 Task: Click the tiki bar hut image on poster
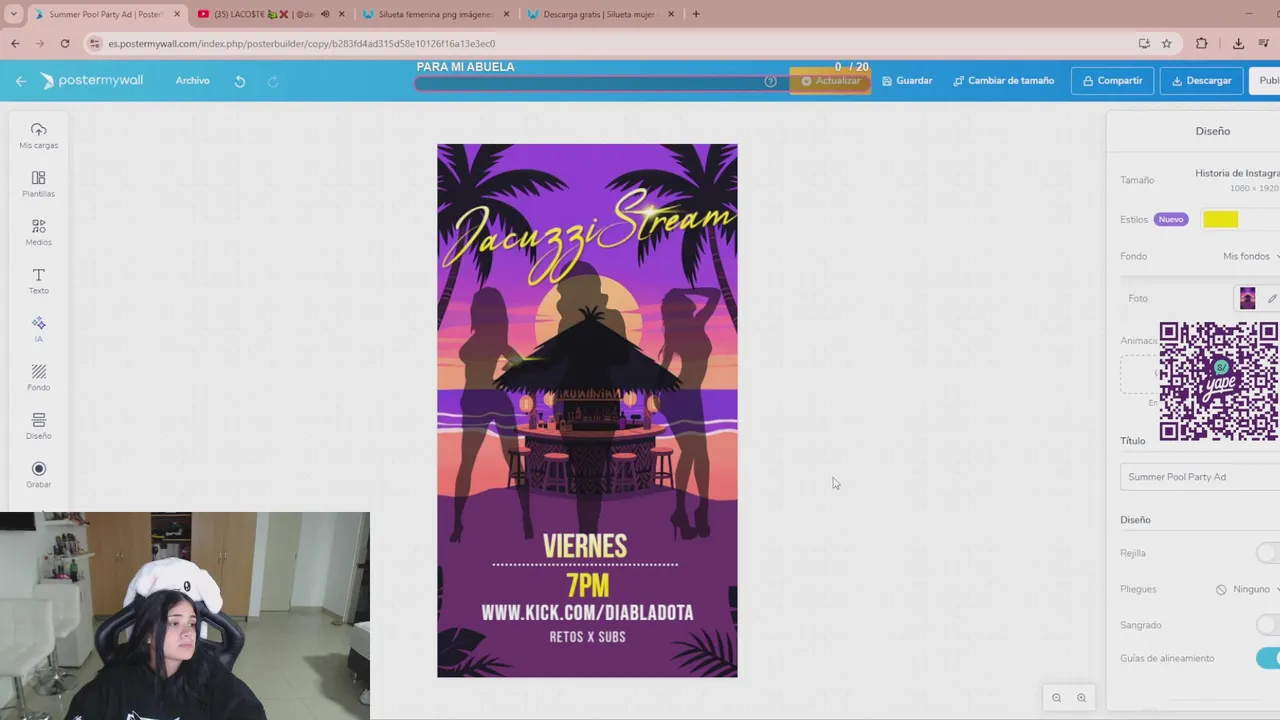point(588,400)
